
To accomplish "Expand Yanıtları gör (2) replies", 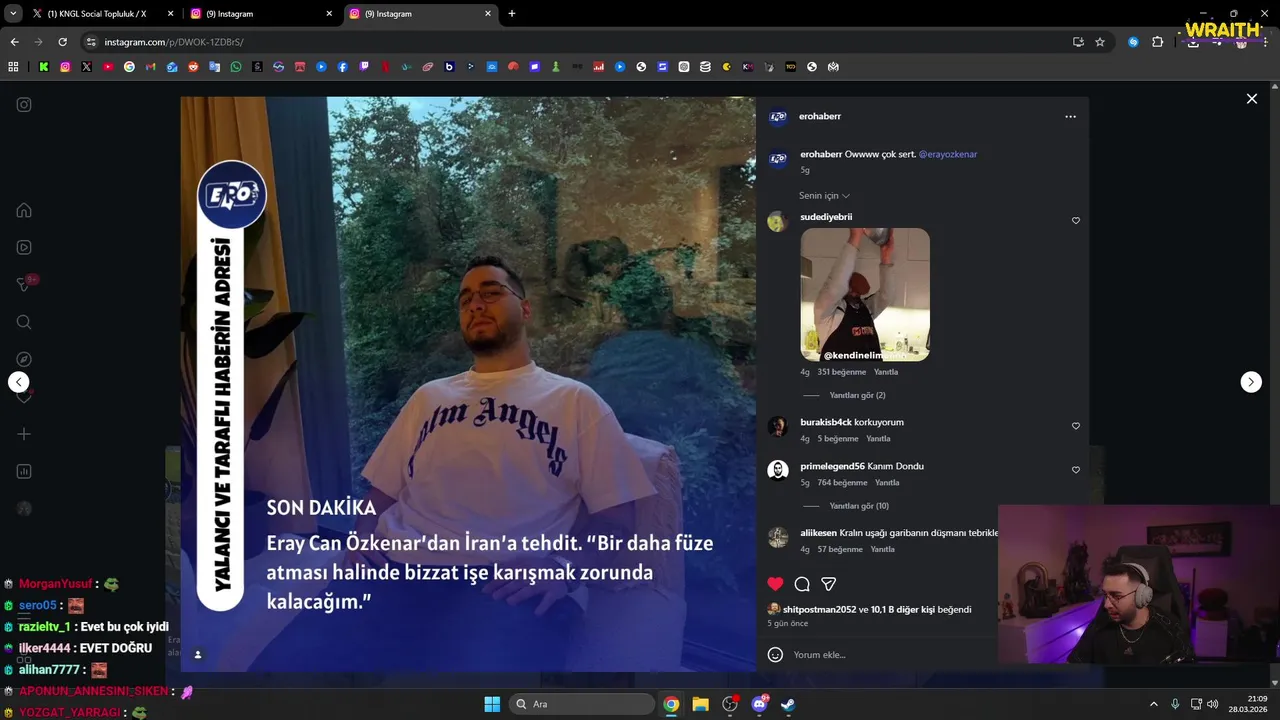I will [857, 395].
